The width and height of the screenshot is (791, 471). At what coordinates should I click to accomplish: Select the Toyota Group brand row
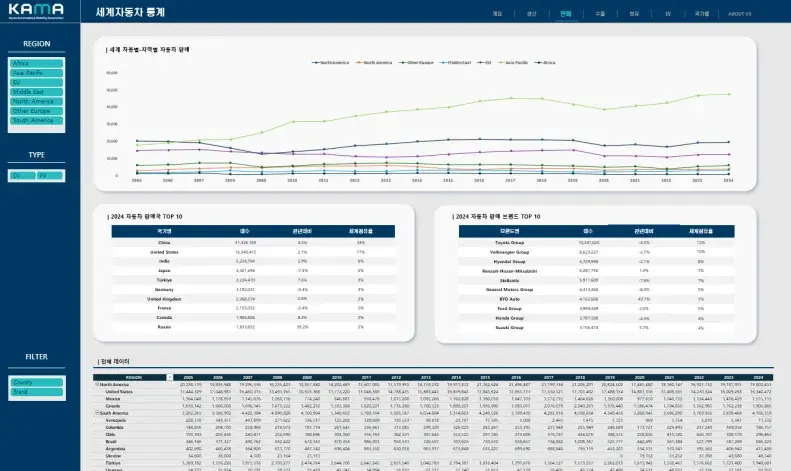point(596,243)
